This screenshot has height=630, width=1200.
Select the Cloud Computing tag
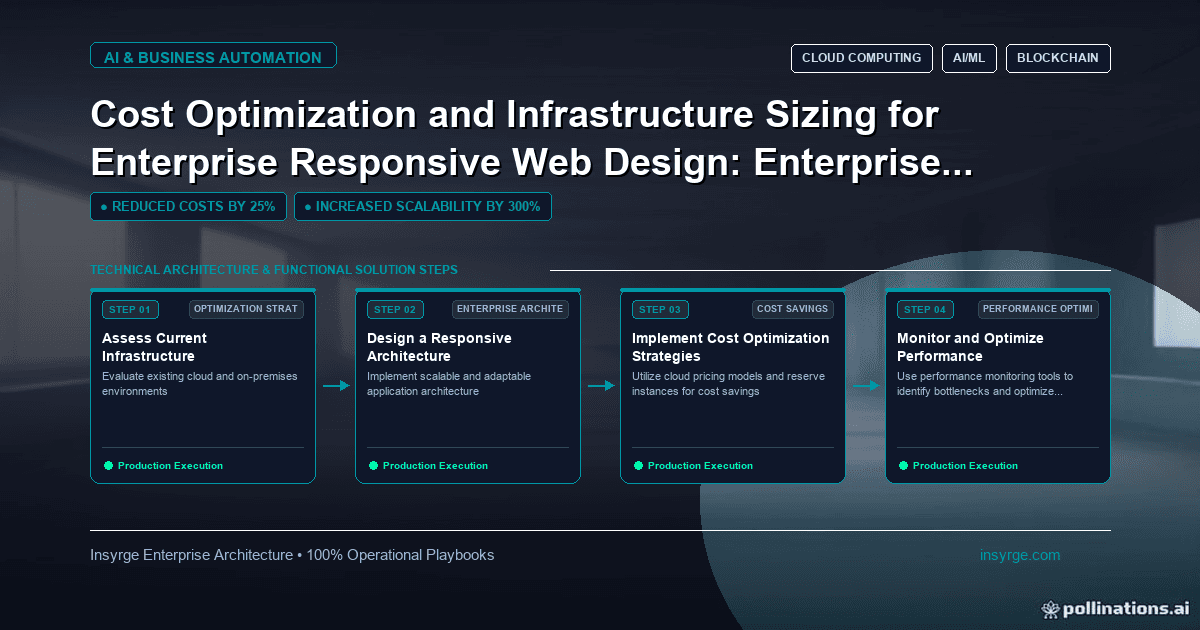(x=861, y=58)
